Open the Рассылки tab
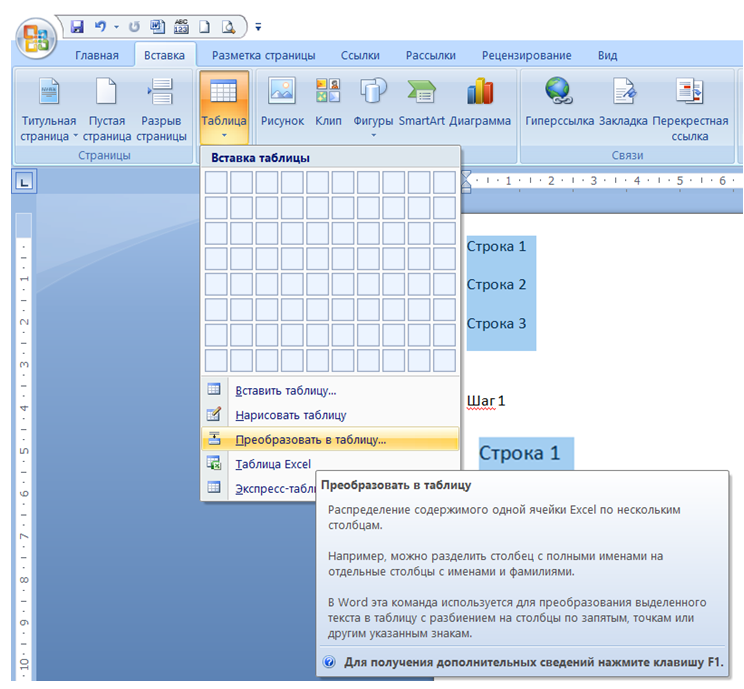Viewport: 744px width, 689px height. [x=430, y=56]
